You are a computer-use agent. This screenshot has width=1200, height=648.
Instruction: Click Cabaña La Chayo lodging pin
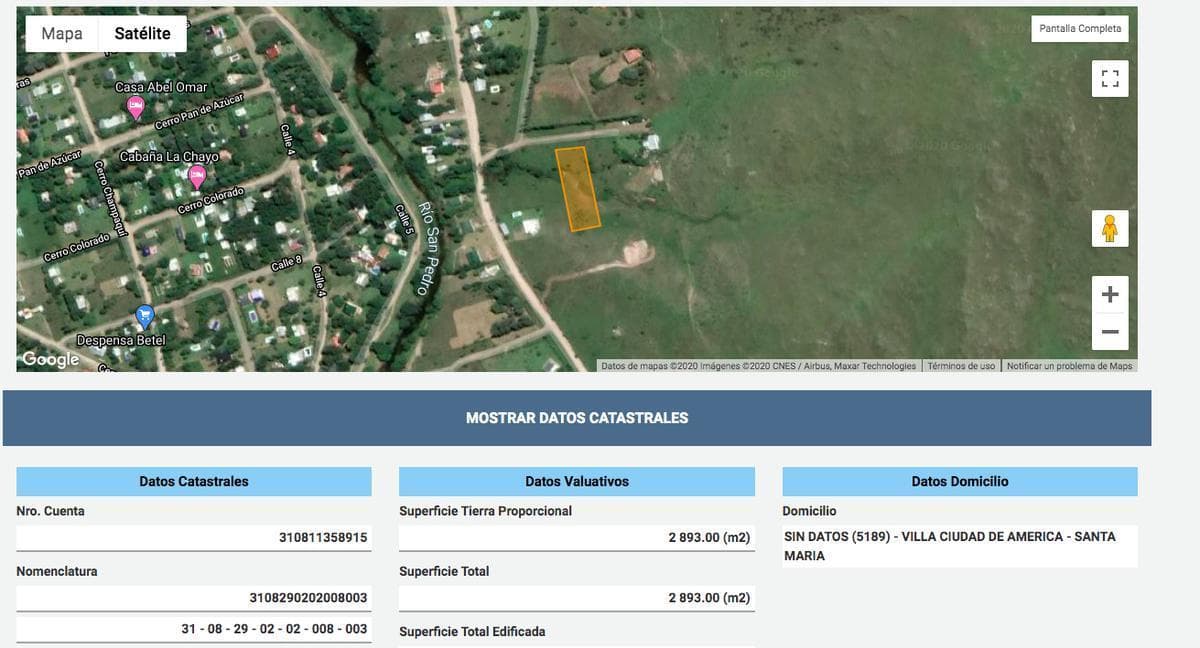(x=197, y=176)
